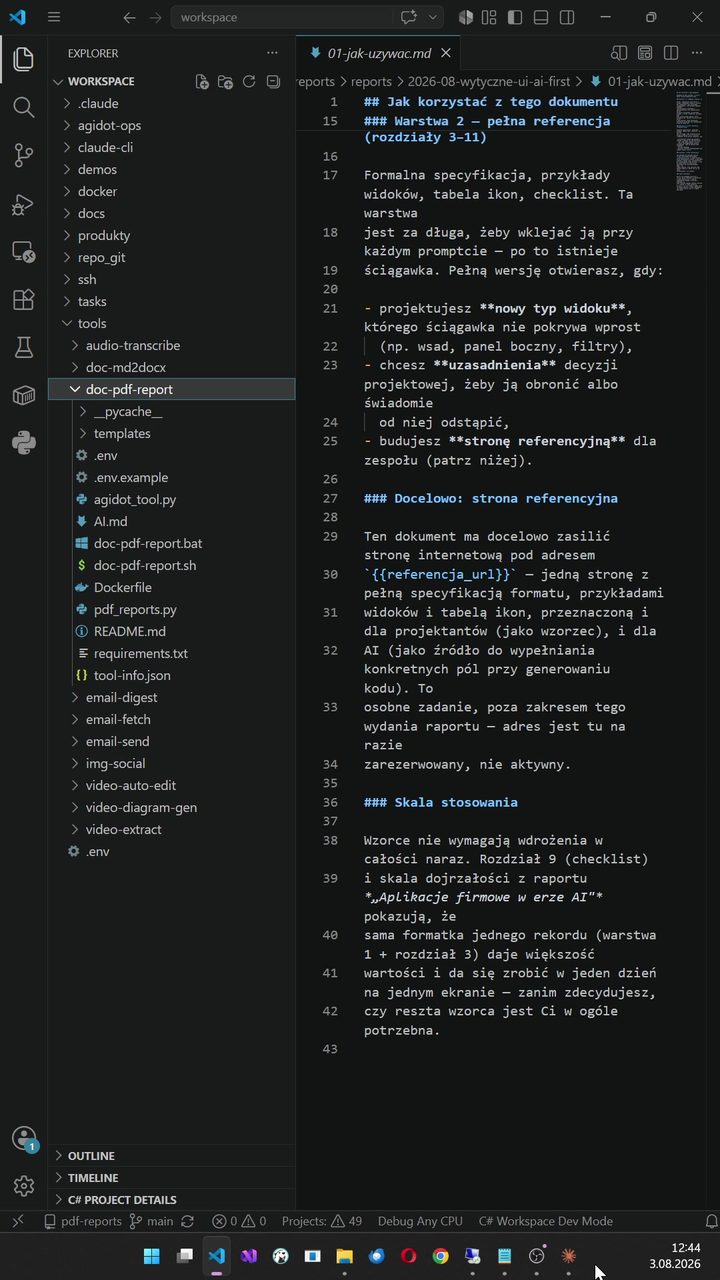Open the Remote Explorer view

[x=23, y=251]
